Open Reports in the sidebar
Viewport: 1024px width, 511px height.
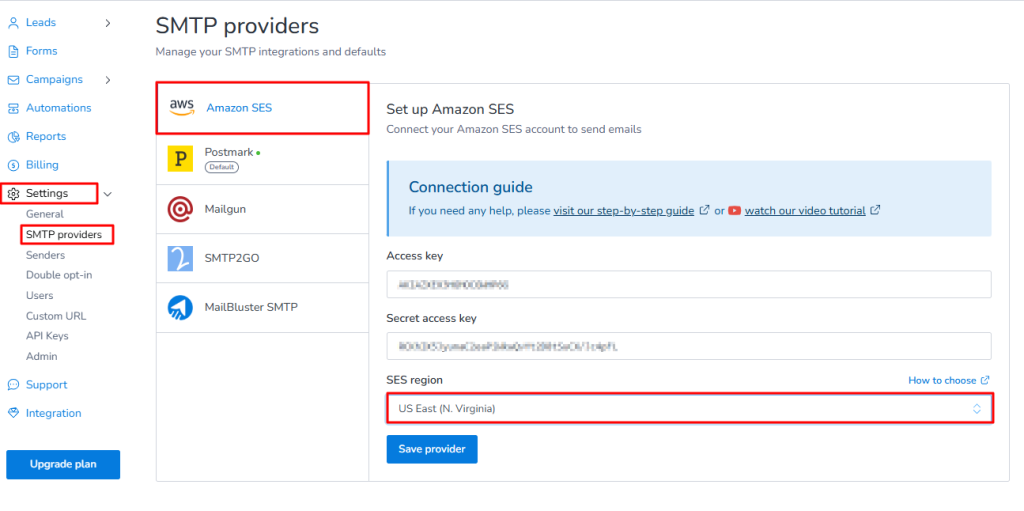tap(46, 137)
